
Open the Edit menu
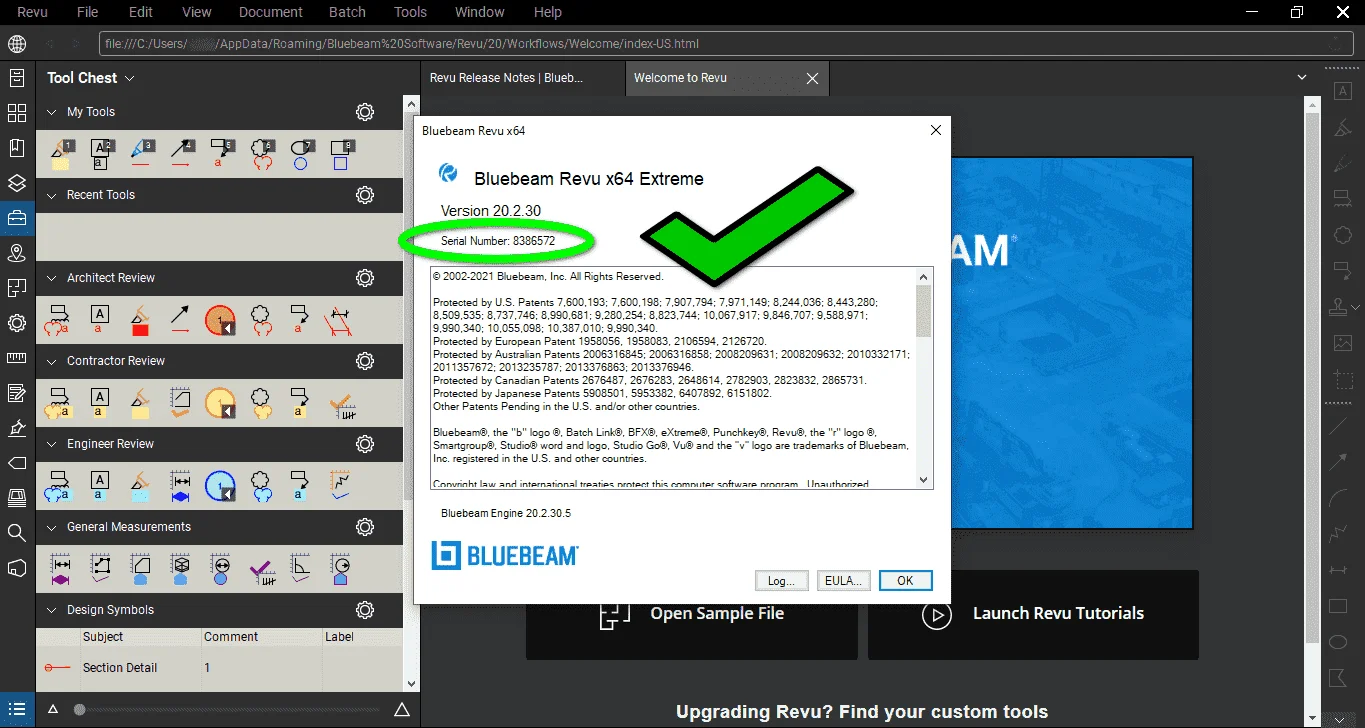point(141,12)
